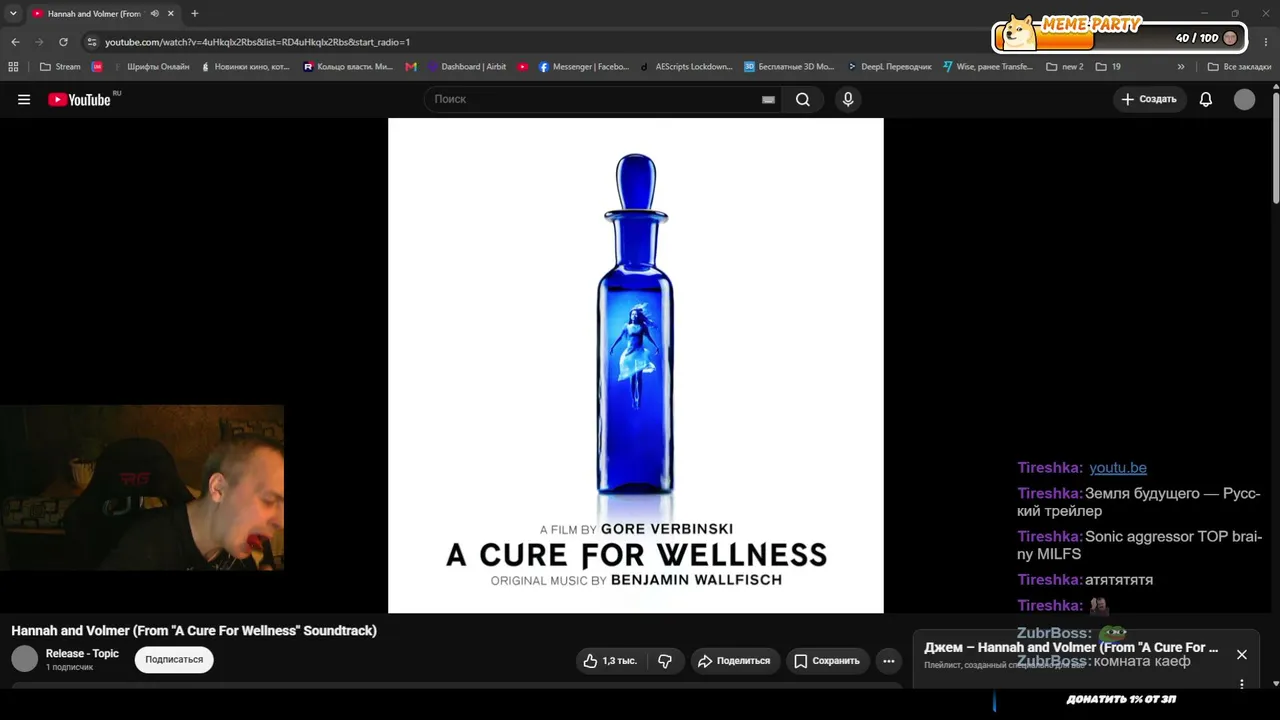The width and height of the screenshot is (1280, 720).
Task: Save the video with Сохранить
Action: click(x=827, y=660)
